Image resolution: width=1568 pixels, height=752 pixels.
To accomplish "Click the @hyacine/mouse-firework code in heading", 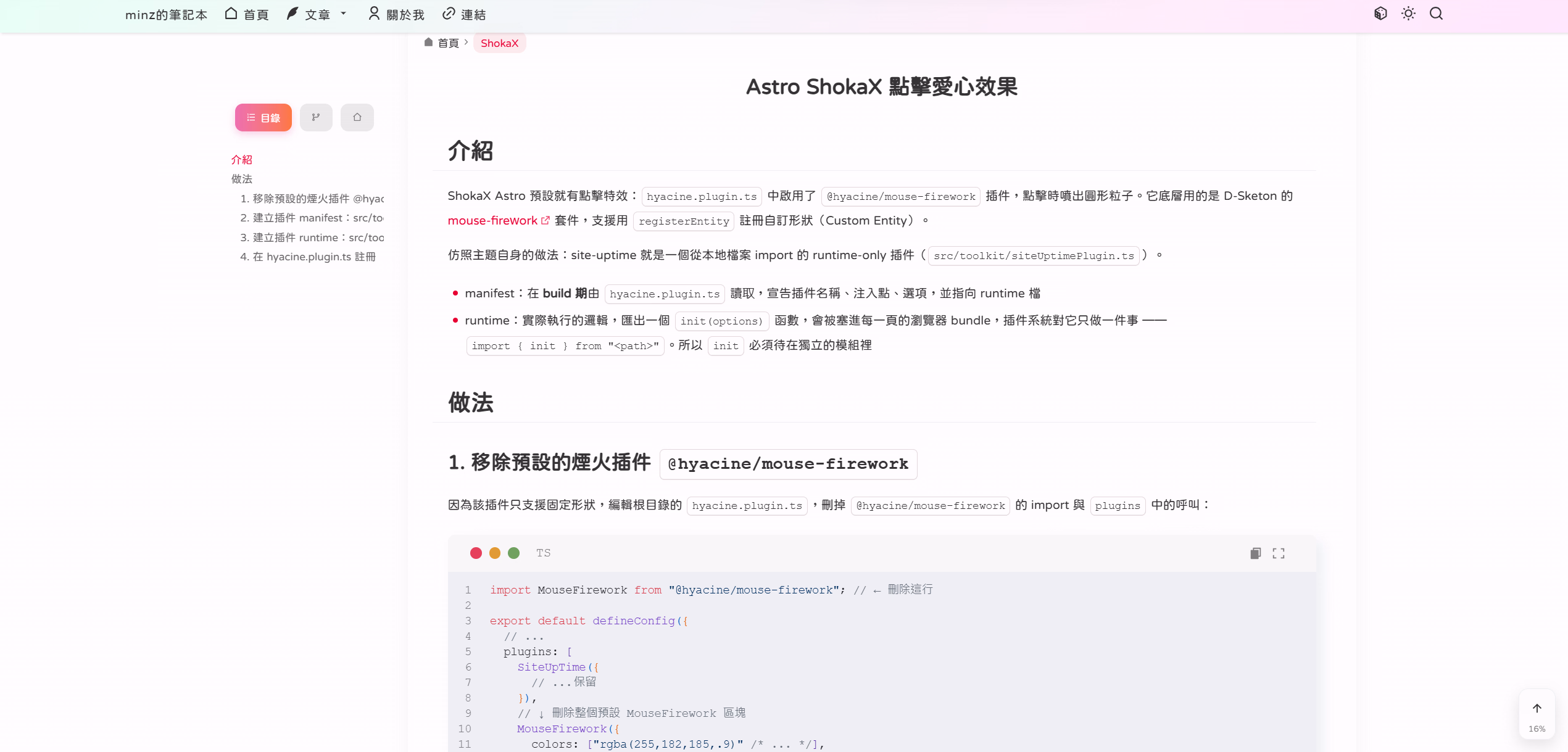I will click(788, 464).
